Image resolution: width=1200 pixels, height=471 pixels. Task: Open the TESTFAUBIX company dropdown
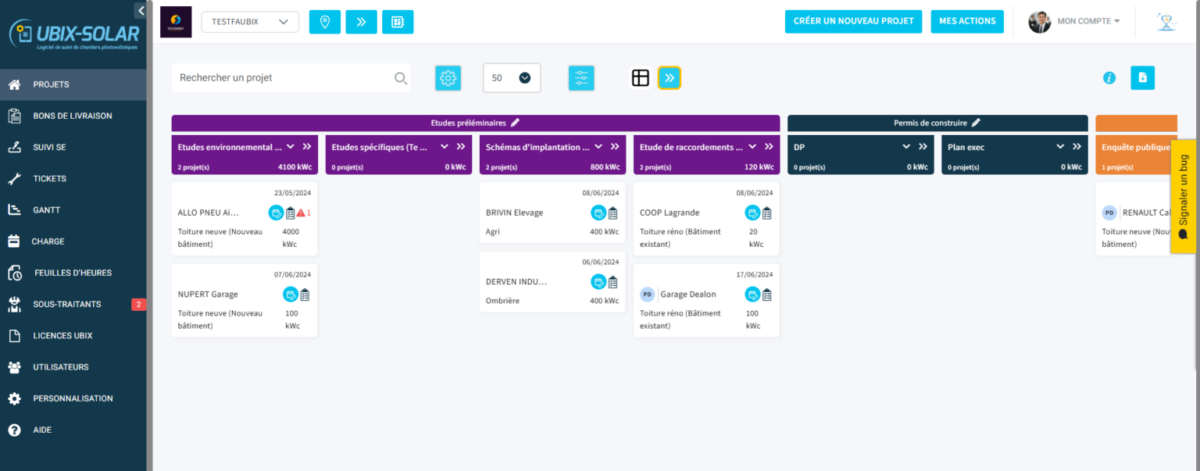(x=250, y=22)
